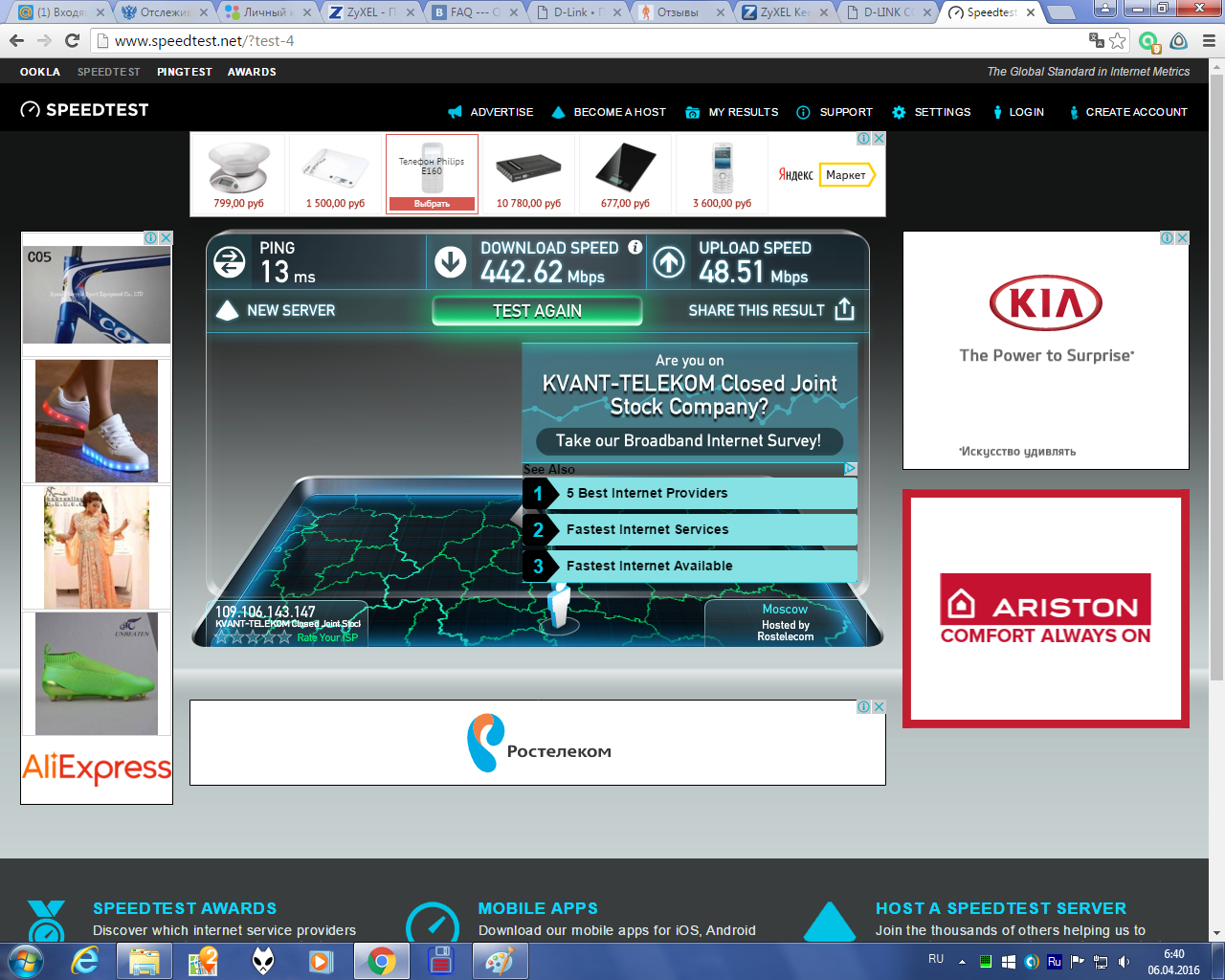Click the Windows Start orb

[x=26, y=961]
